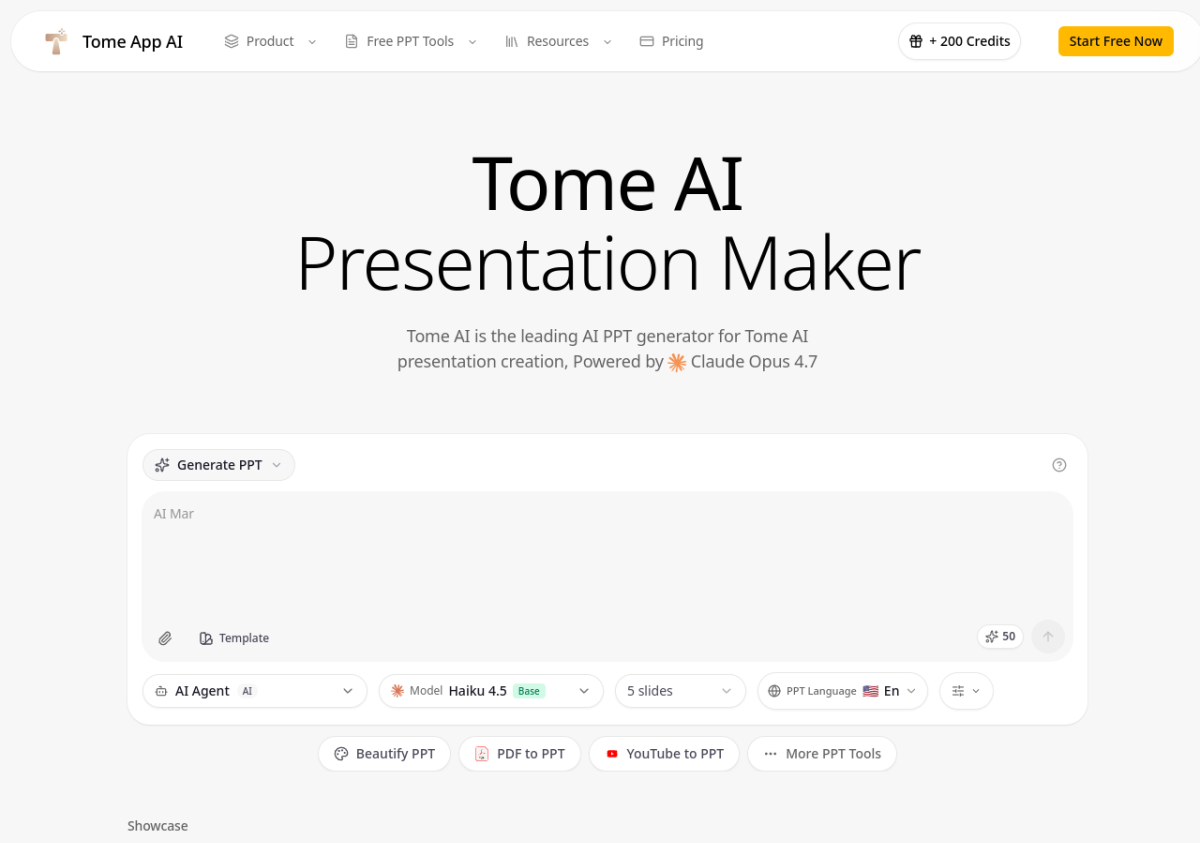Click the Tome AI headline text
This screenshot has width=1200, height=843.
click(607, 184)
